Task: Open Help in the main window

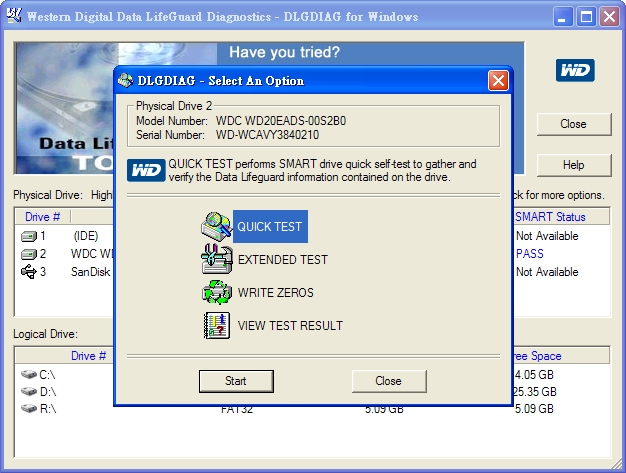Action: coord(574,165)
